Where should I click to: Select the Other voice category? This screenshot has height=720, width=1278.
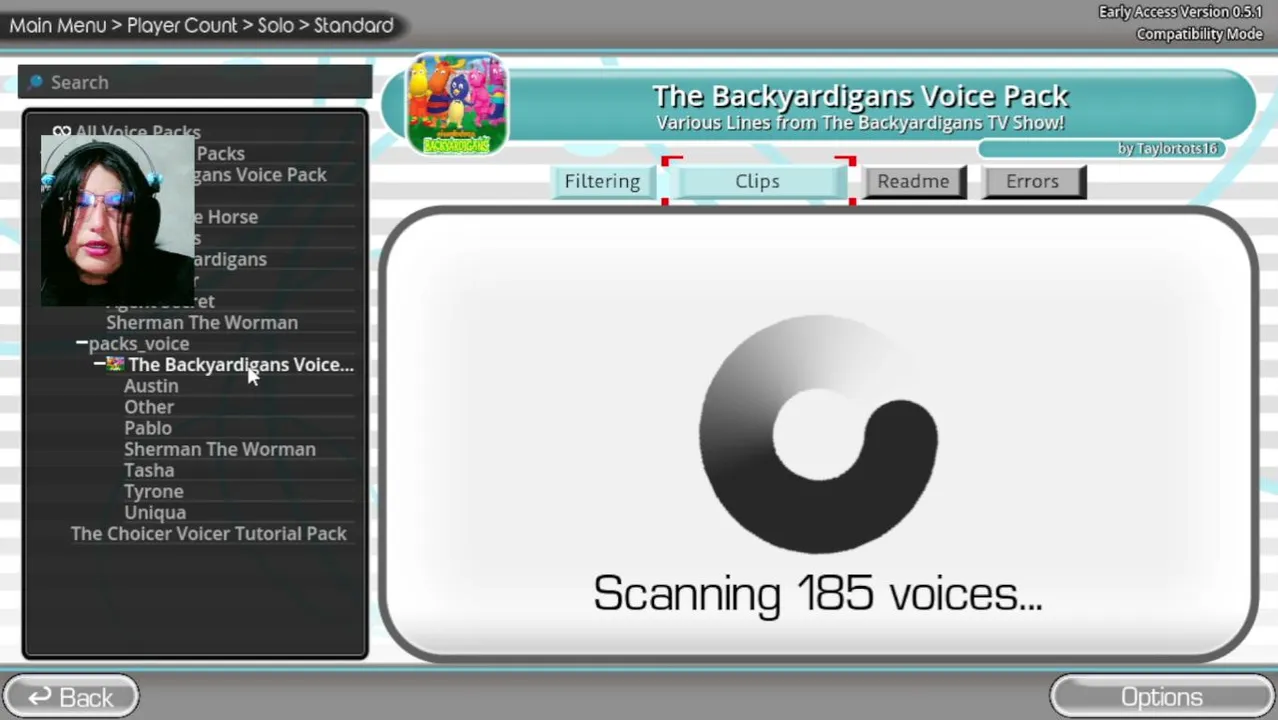click(149, 407)
